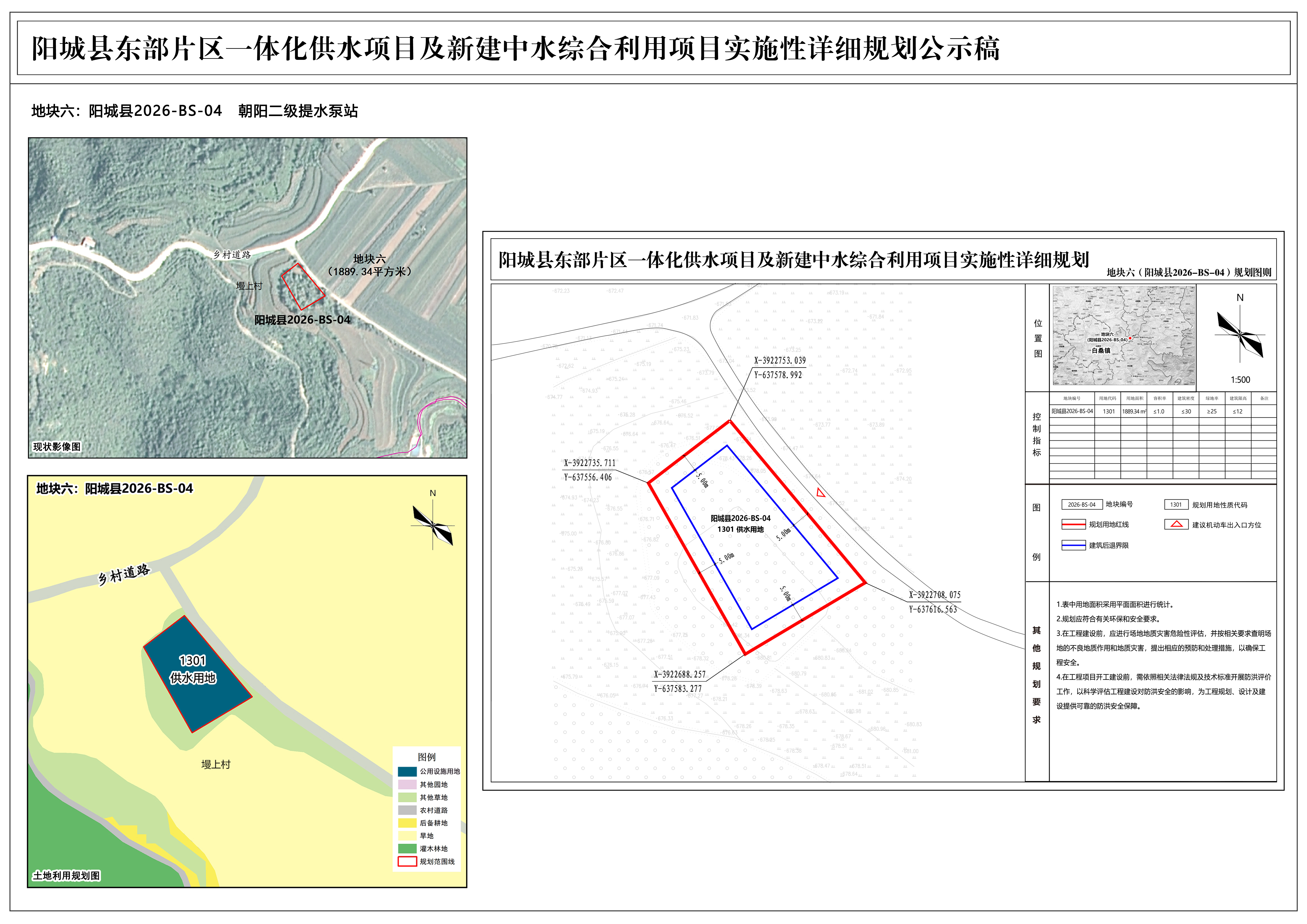This screenshot has width=1307, height=924.
Task: Click the 旱地 pale yellow swatch
Action: coord(407,836)
